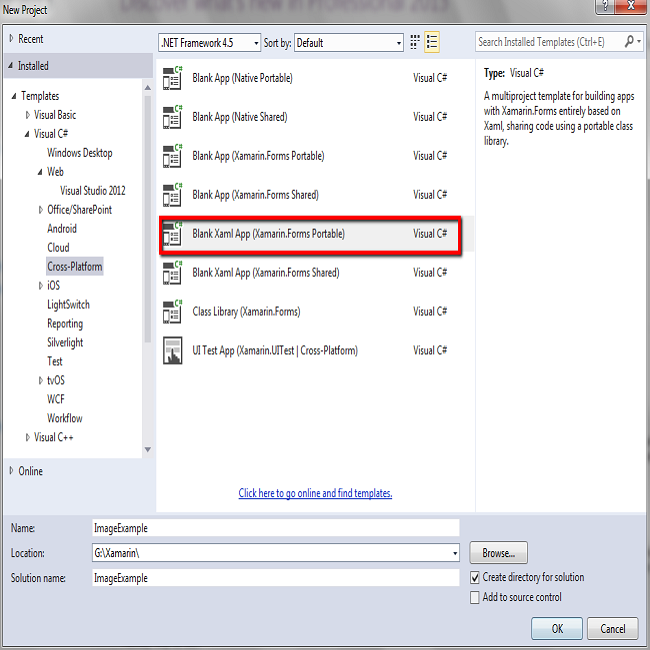
Task: Click the Blank App (Native Portable) template icon
Action: [x=172, y=78]
